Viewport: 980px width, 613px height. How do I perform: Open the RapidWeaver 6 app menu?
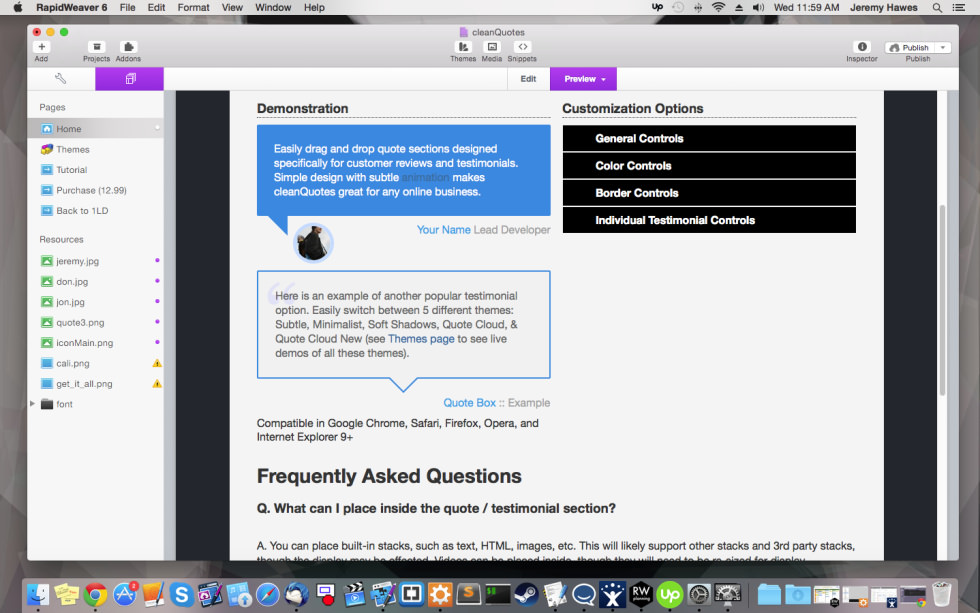[71, 7]
